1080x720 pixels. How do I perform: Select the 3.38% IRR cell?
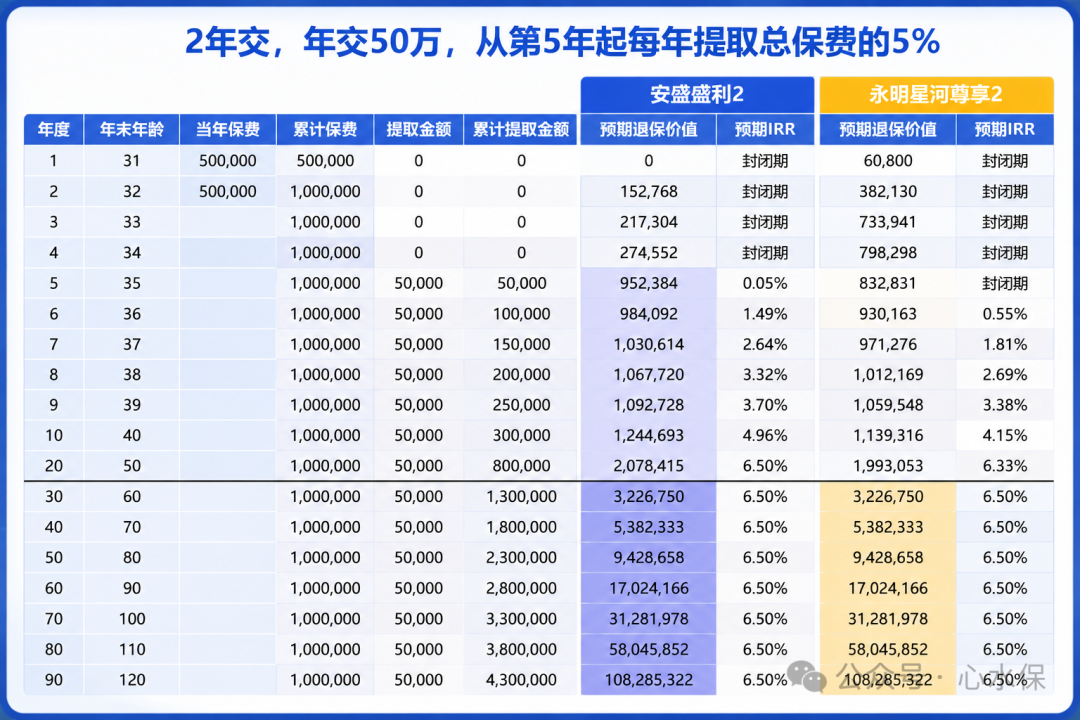click(x=1004, y=405)
